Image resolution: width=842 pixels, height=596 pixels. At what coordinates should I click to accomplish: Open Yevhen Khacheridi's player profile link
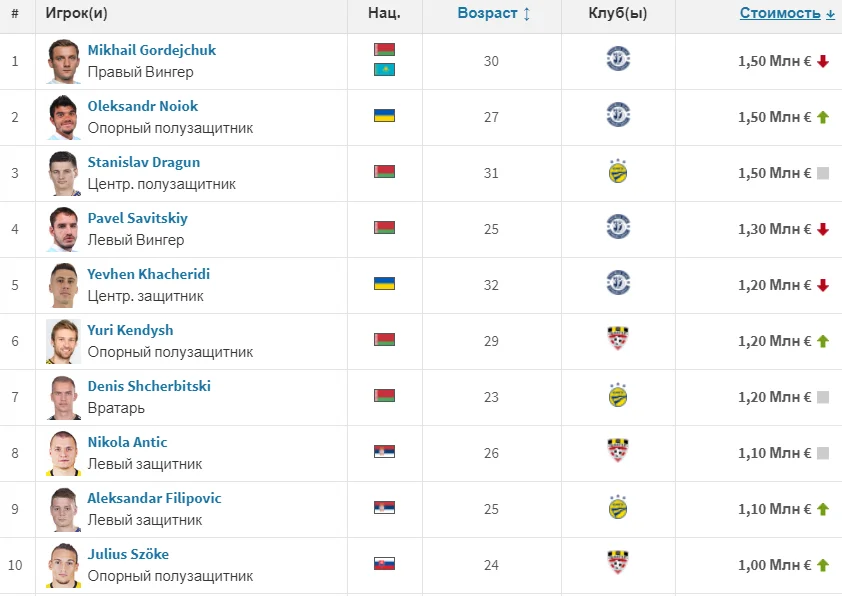(x=148, y=274)
